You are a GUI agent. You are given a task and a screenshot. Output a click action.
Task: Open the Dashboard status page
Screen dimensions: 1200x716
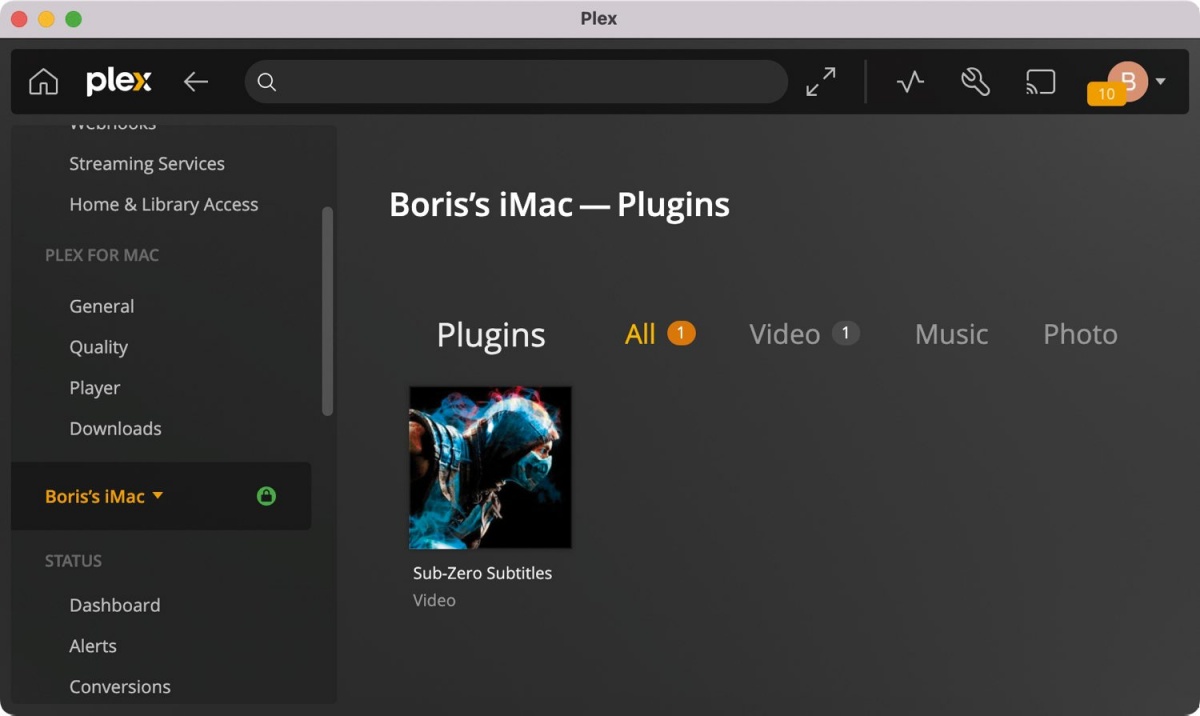[115, 605]
